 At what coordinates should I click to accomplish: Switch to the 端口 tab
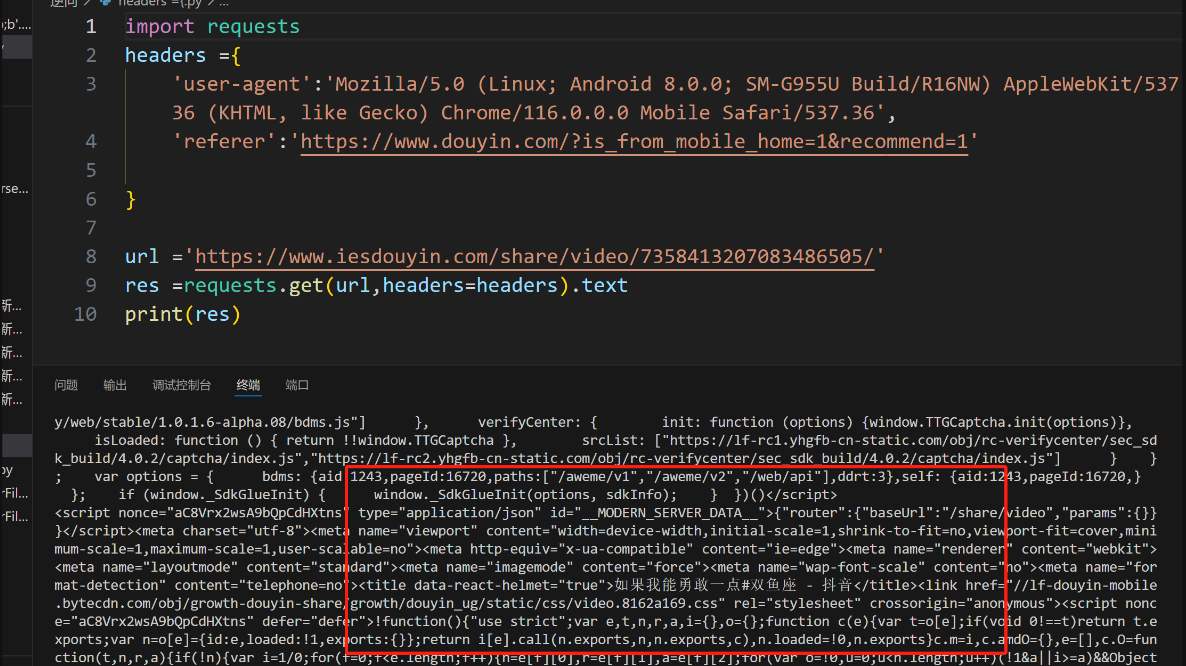coord(297,385)
